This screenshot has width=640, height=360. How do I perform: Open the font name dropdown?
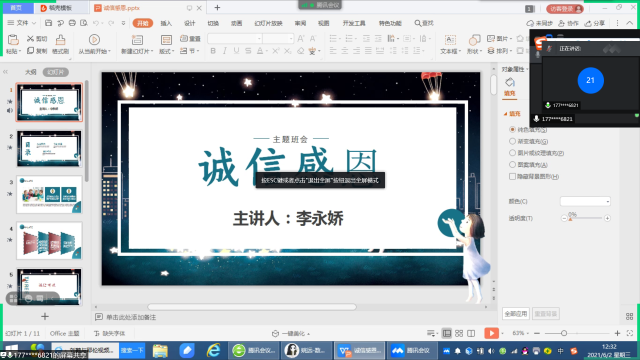click(259, 39)
